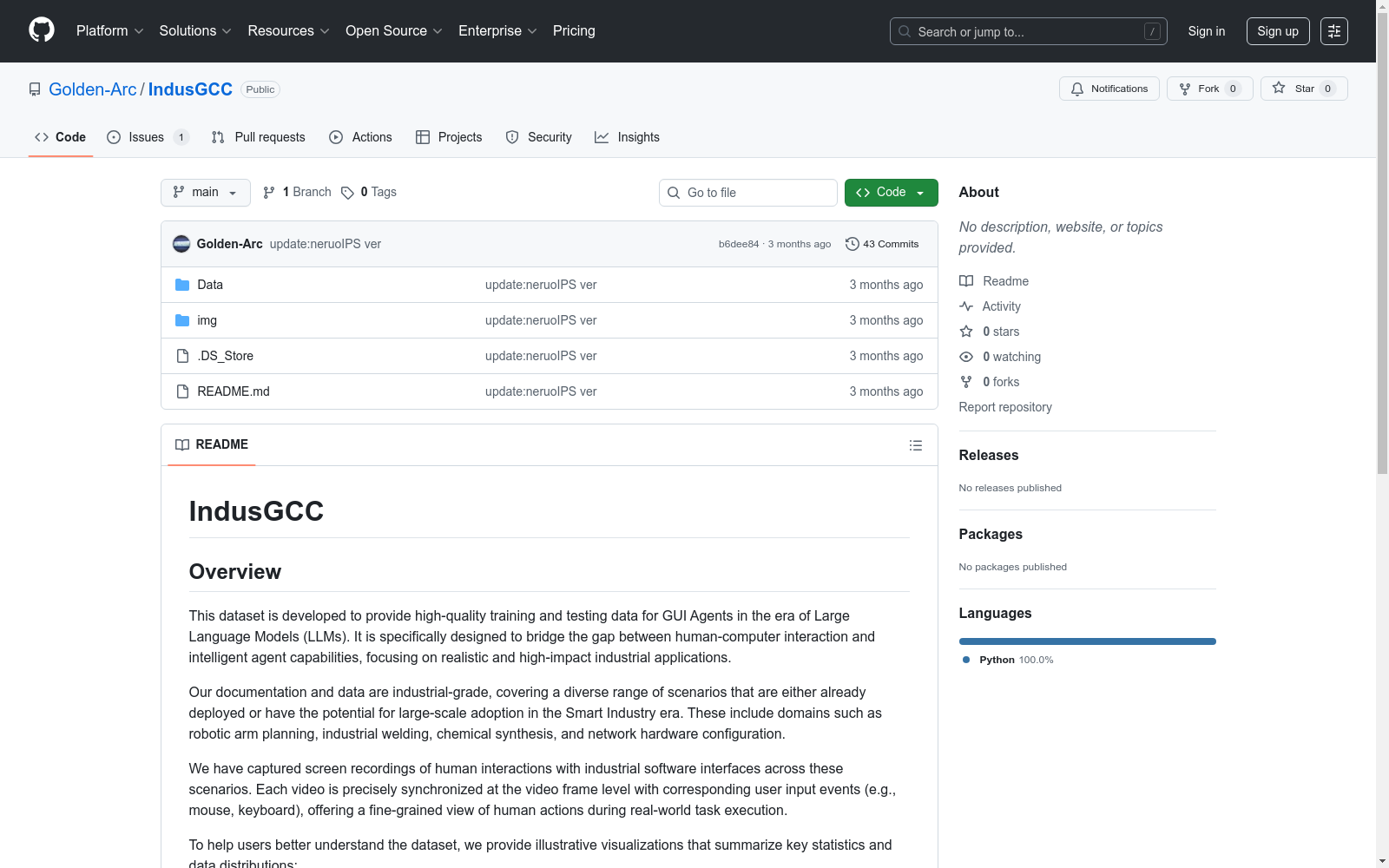The height and width of the screenshot is (868, 1389).
Task: Click the repository icon beside Golden-Arc
Action: (x=35, y=89)
